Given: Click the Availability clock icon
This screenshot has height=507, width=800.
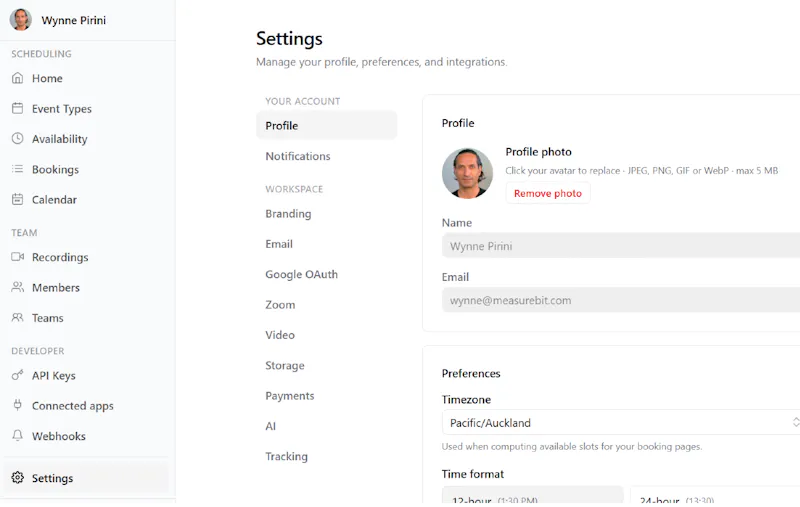Looking at the screenshot, I should click(x=17, y=139).
